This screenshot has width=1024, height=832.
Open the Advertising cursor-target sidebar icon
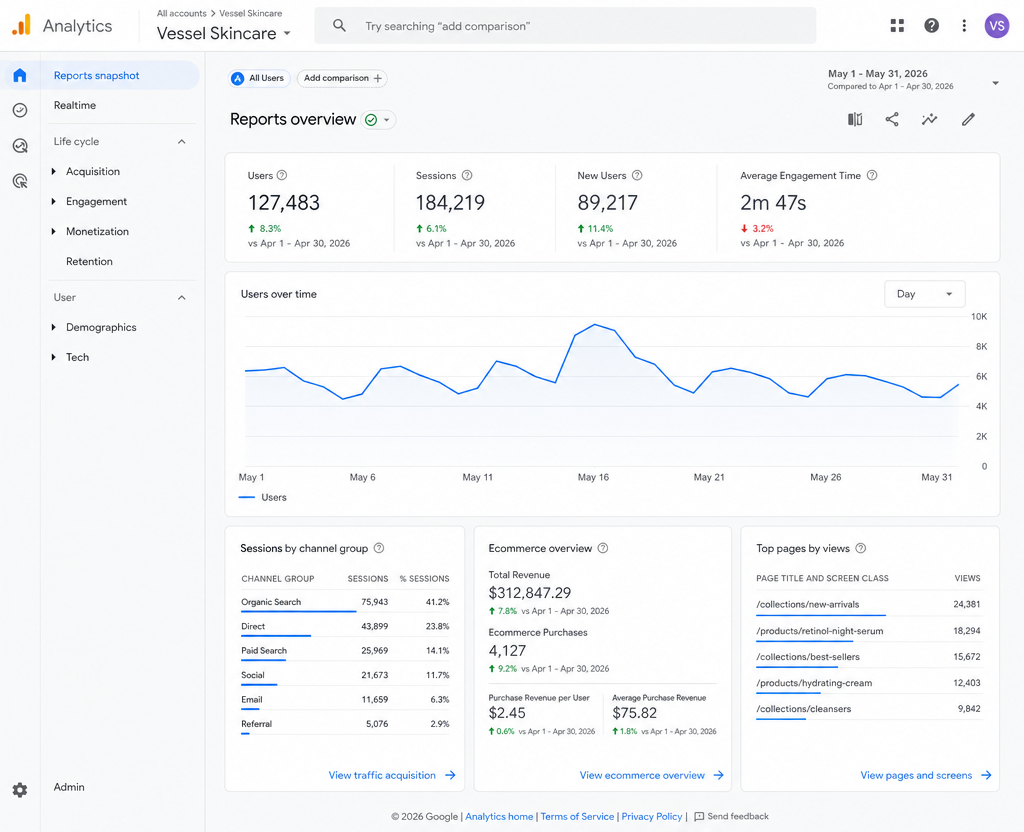20,181
